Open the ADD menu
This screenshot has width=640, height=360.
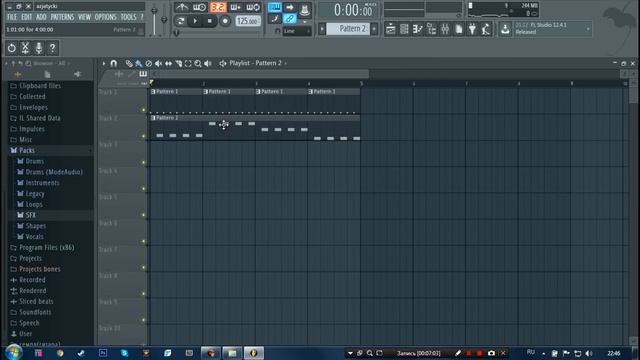coord(41,17)
